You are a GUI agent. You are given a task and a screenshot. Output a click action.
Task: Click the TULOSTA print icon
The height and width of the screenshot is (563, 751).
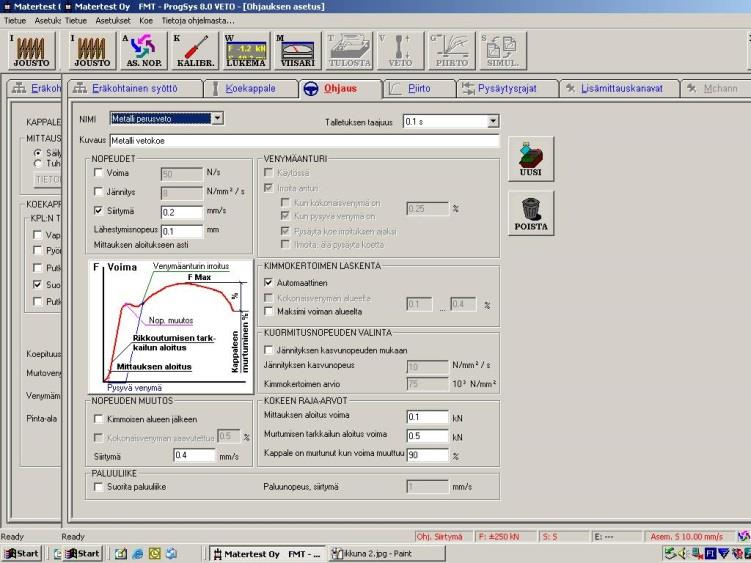pos(349,50)
